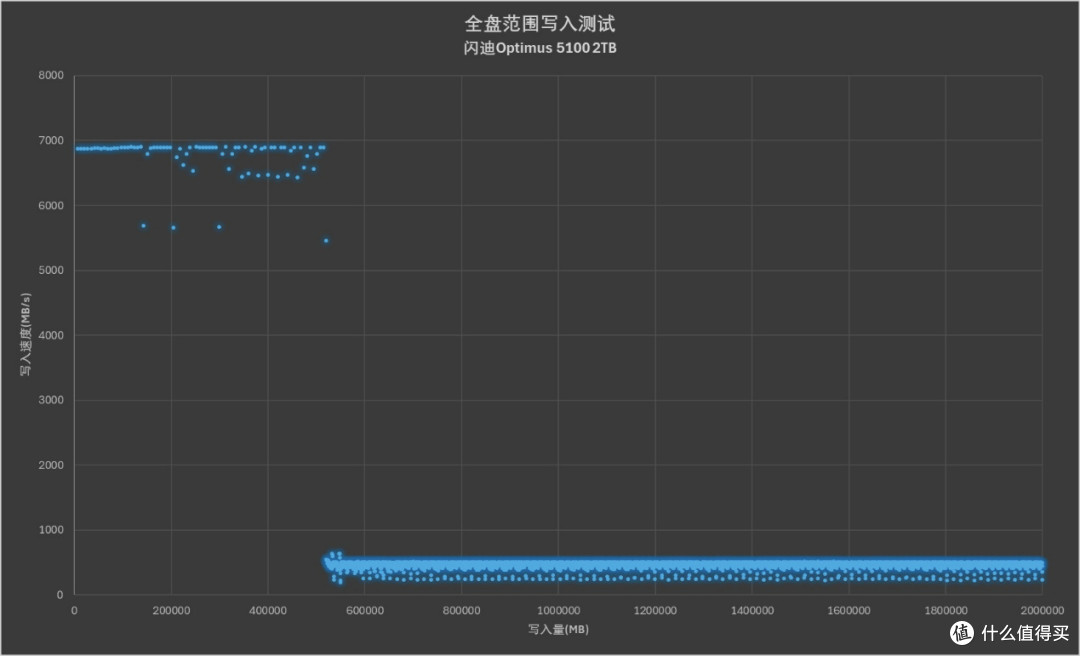Click X-axis label 1000000

pos(558,611)
